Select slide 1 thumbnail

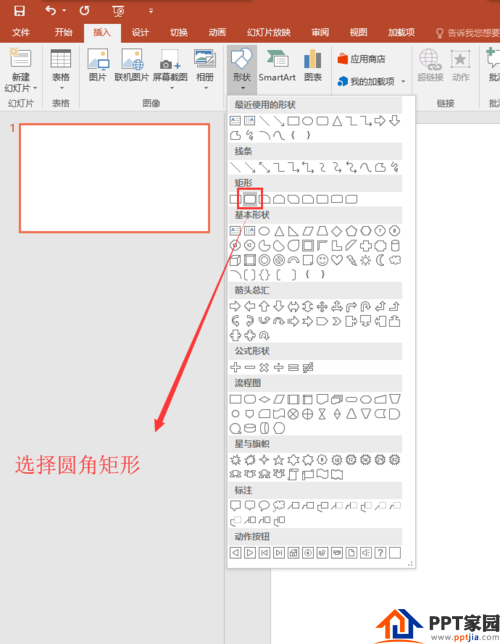tap(115, 178)
